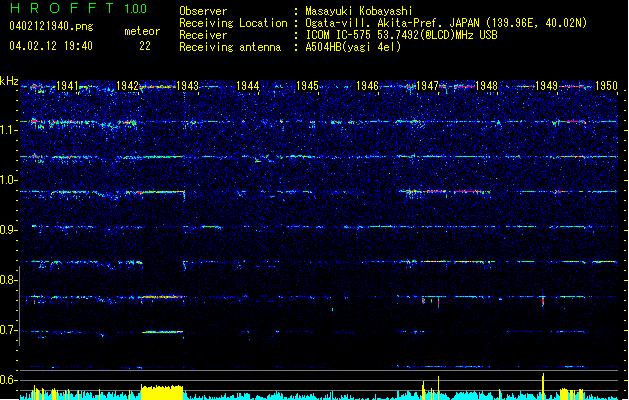Click the 1941 time marker
The image size is (629, 400).
pos(67,86)
